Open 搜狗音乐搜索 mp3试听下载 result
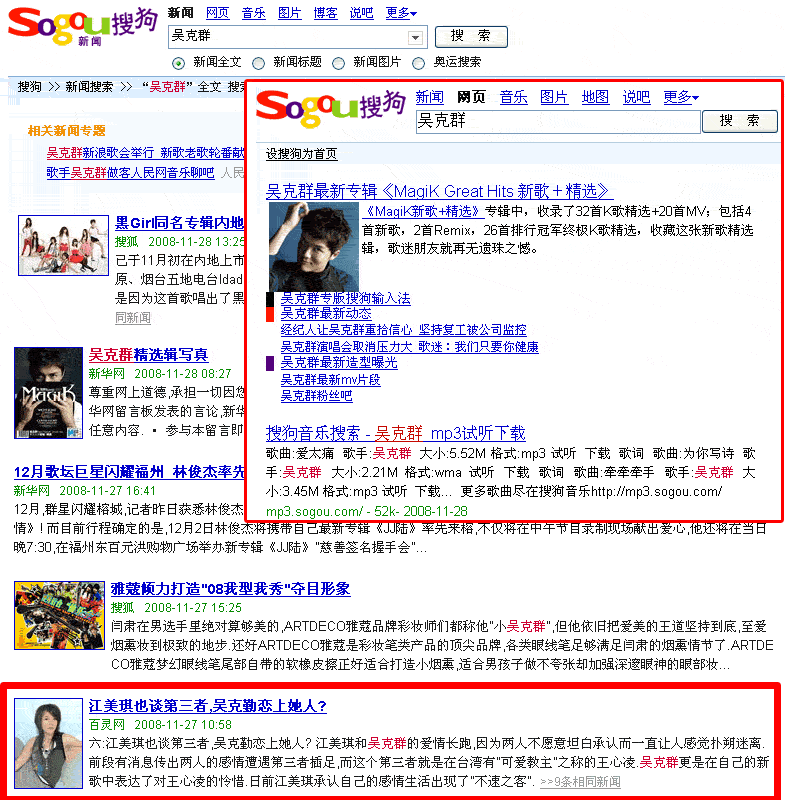This screenshot has width=785, height=800. 395,433
